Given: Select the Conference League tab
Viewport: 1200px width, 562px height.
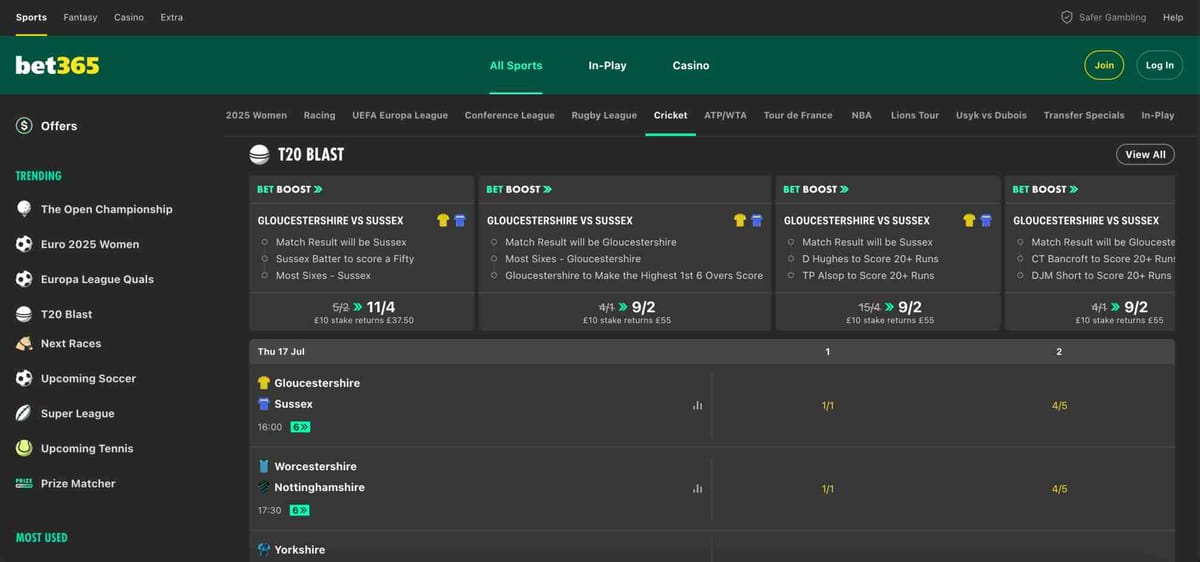Looking at the screenshot, I should point(509,115).
